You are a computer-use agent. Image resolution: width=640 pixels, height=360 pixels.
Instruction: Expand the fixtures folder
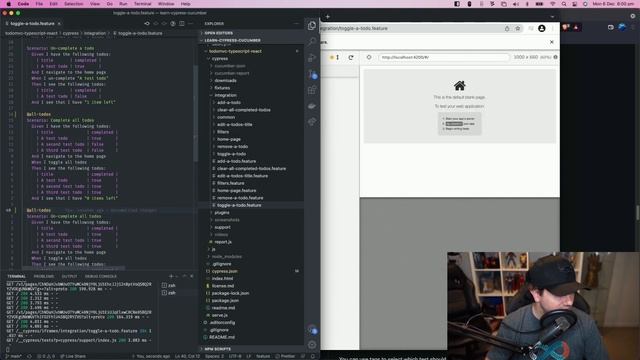(x=222, y=88)
